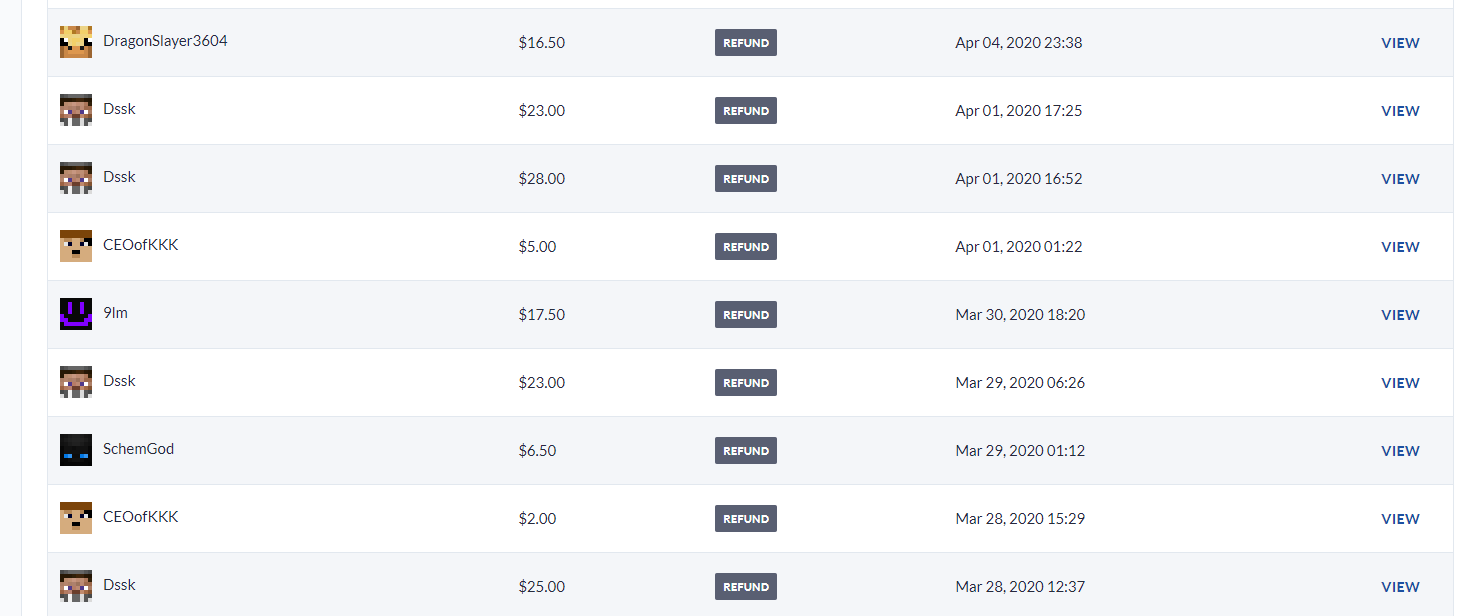The height and width of the screenshot is (616, 1478).
Task: Refund the 9lm $17.50 payment
Action: (x=746, y=315)
